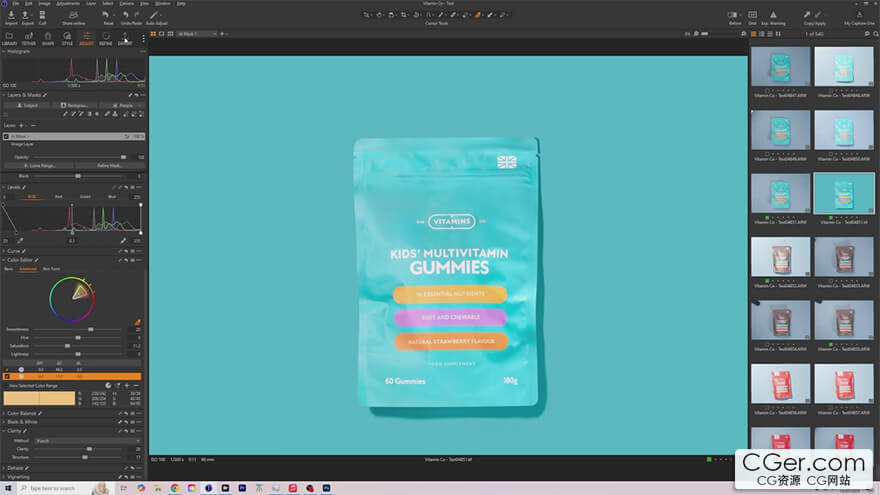Image resolution: width=880 pixels, height=495 pixels.
Task: Click the Import icon in the toolbar
Action: coord(11,15)
